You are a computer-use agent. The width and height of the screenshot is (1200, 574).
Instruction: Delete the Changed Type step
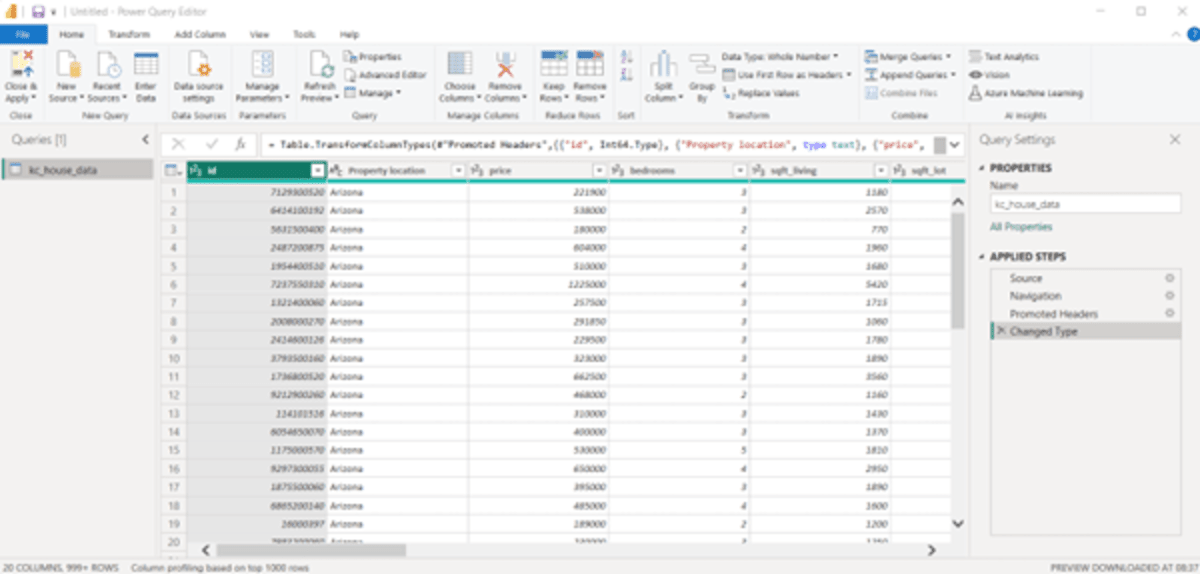(x=1000, y=331)
